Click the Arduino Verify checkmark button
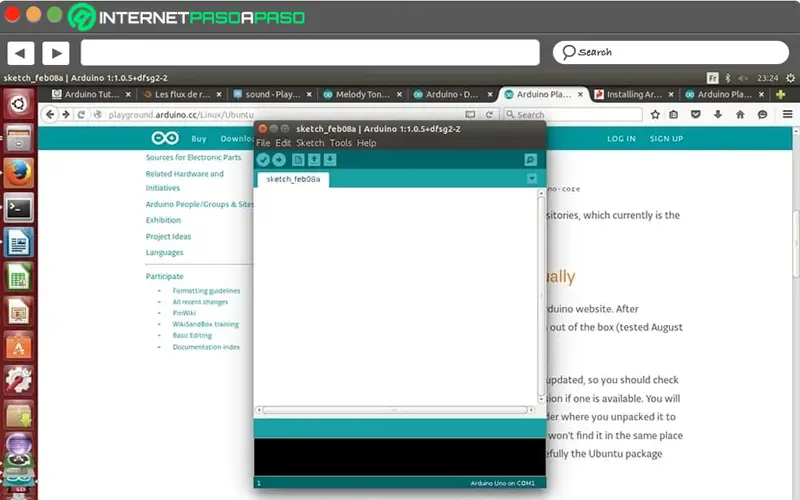The width and height of the screenshot is (800, 500). point(263,160)
